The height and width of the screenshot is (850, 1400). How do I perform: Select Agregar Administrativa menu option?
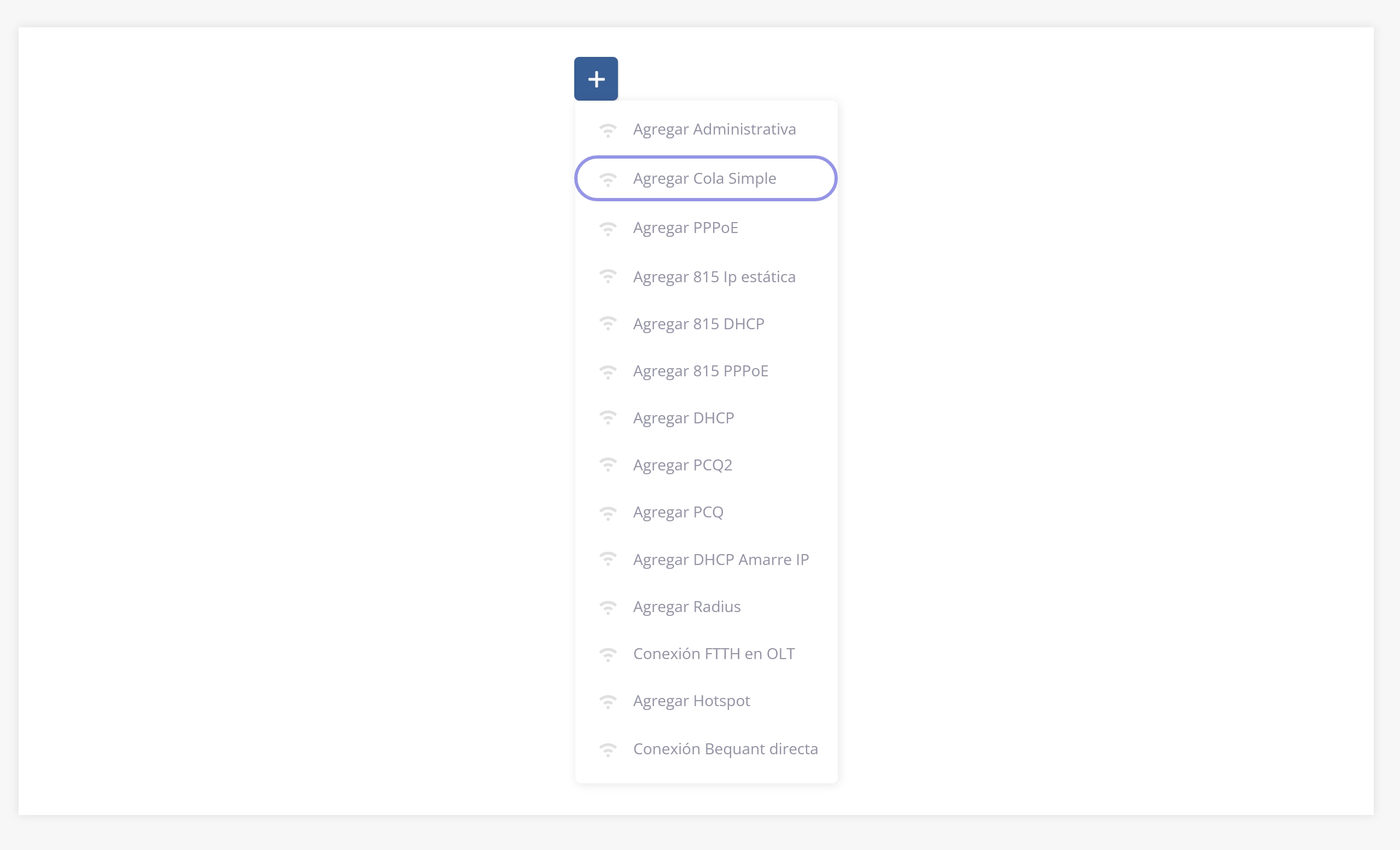714,130
